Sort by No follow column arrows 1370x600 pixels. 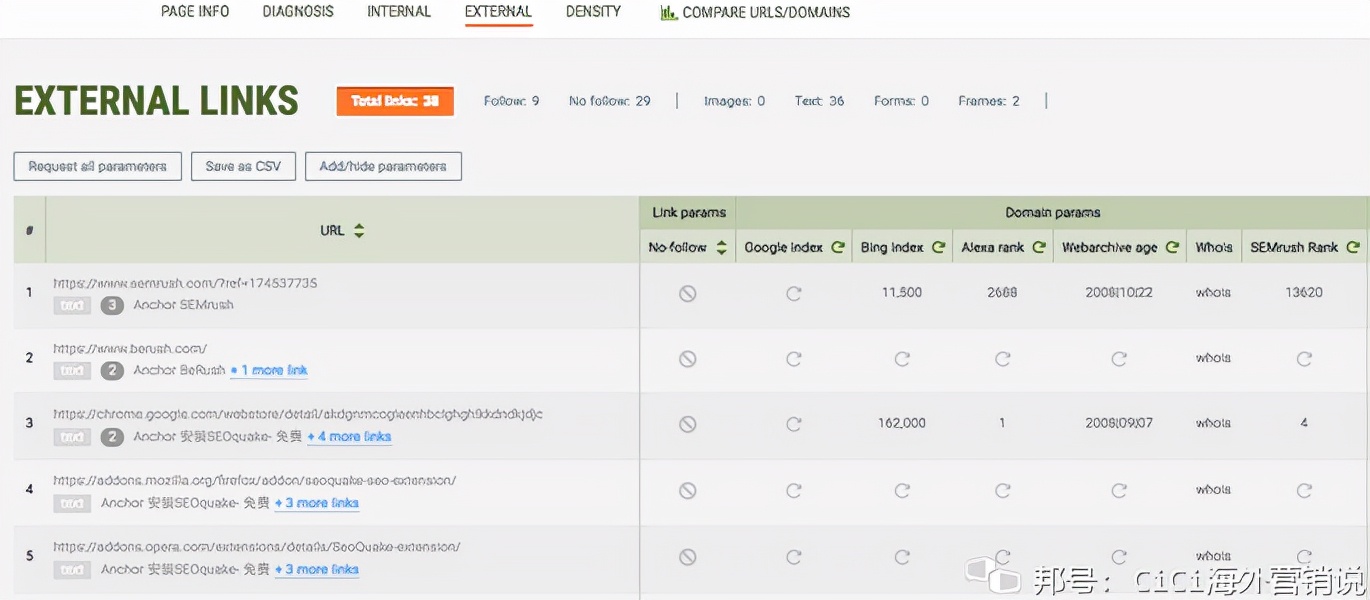click(x=721, y=247)
